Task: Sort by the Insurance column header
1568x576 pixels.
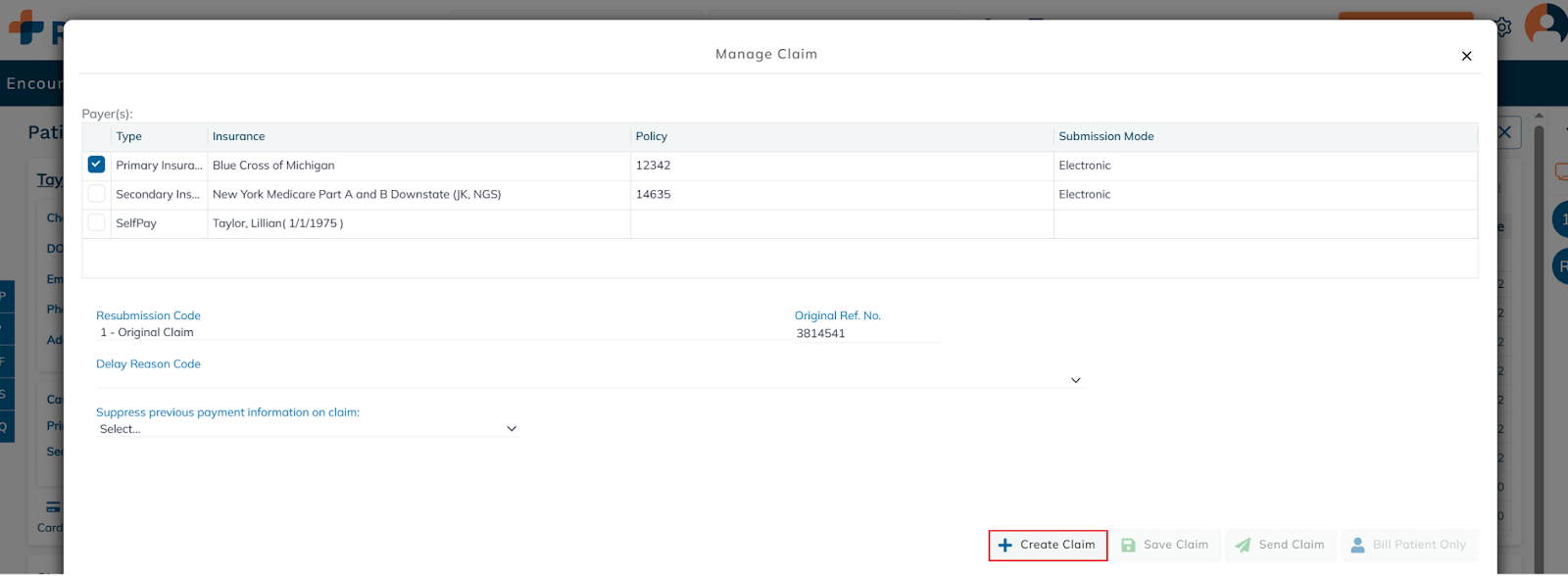Action: tap(238, 137)
